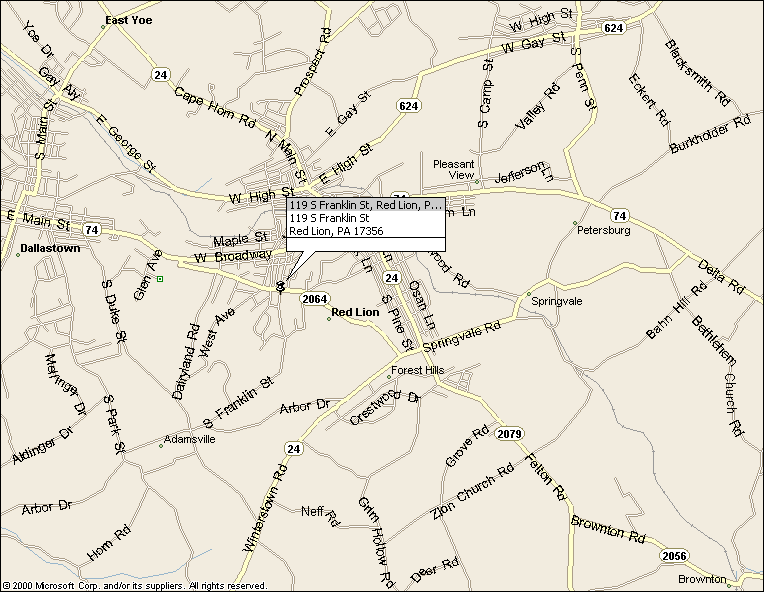Click the Deer Rd label

434,570
